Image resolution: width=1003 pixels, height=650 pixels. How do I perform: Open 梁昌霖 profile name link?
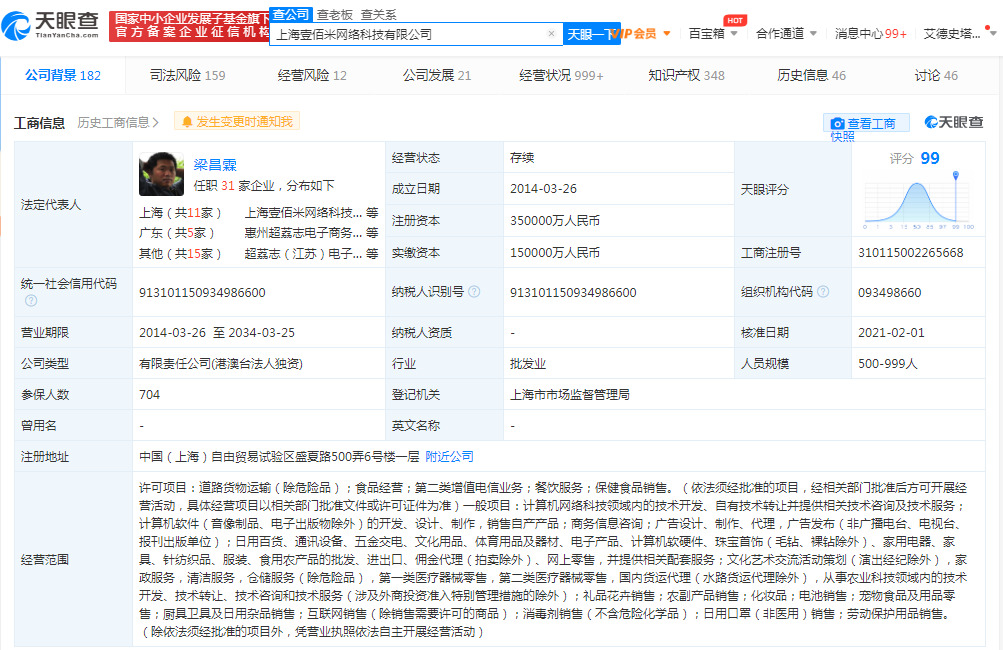tap(215, 164)
